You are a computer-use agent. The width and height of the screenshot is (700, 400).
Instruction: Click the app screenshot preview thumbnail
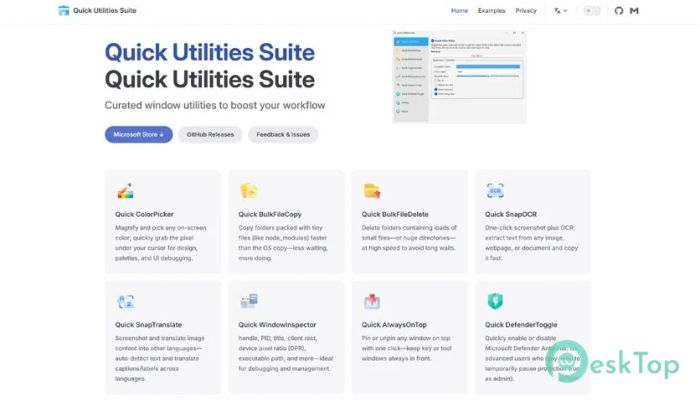point(459,77)
